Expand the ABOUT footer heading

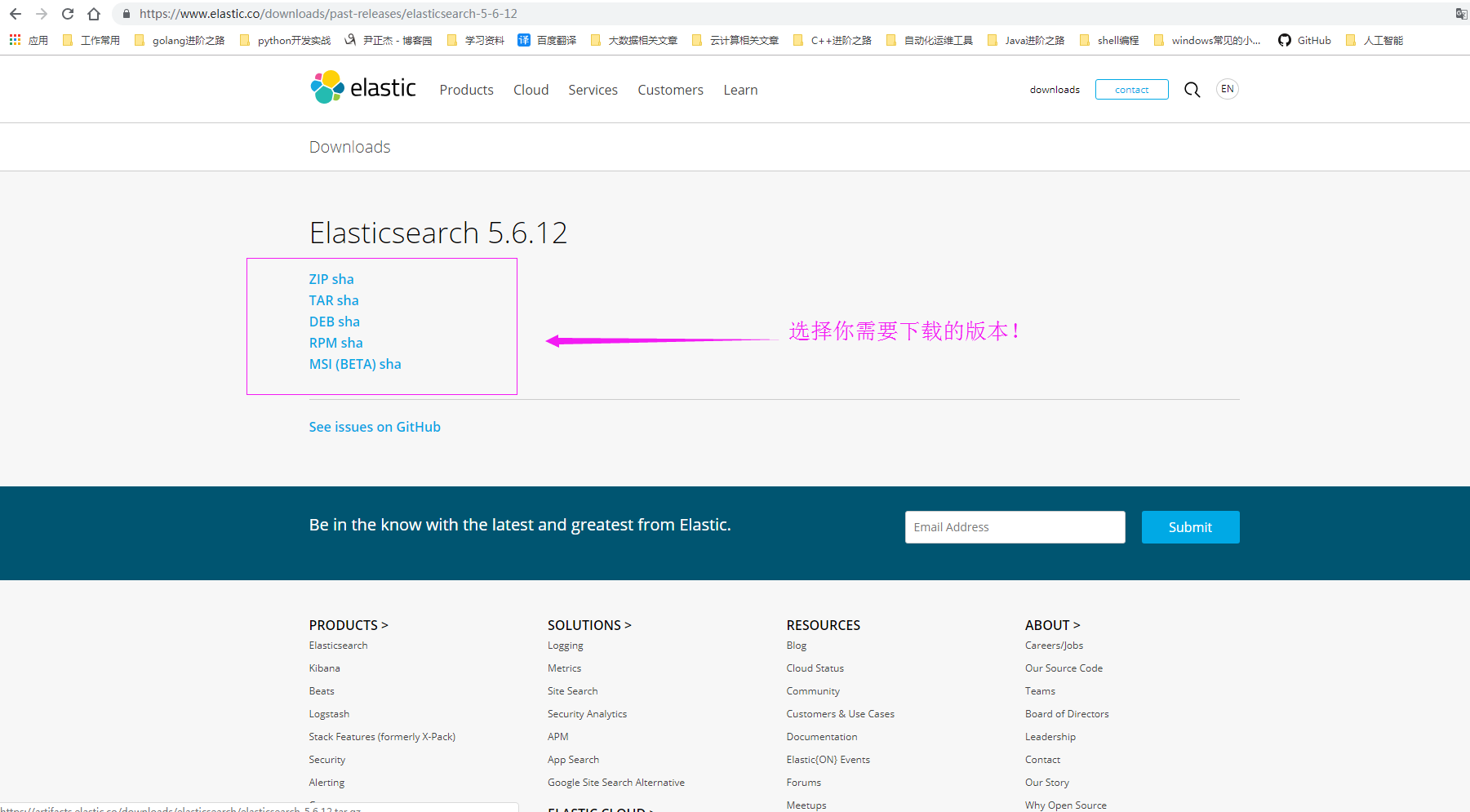pyautogui.click(x=1052, y=625)
